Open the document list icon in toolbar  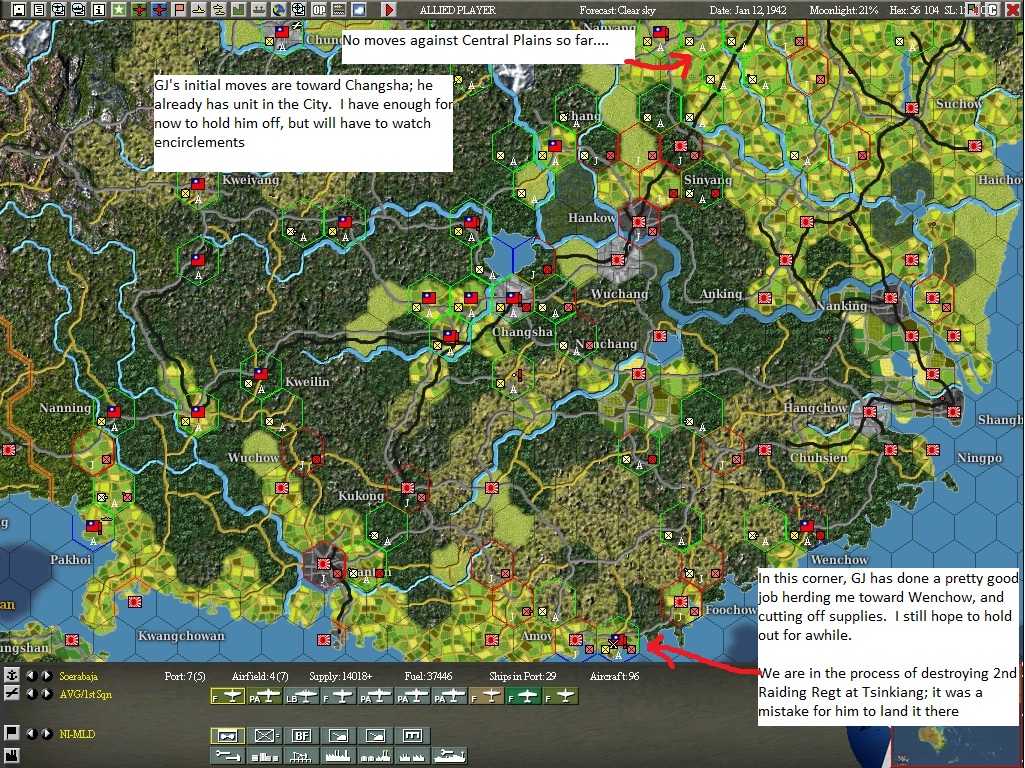tap(39, 10)
